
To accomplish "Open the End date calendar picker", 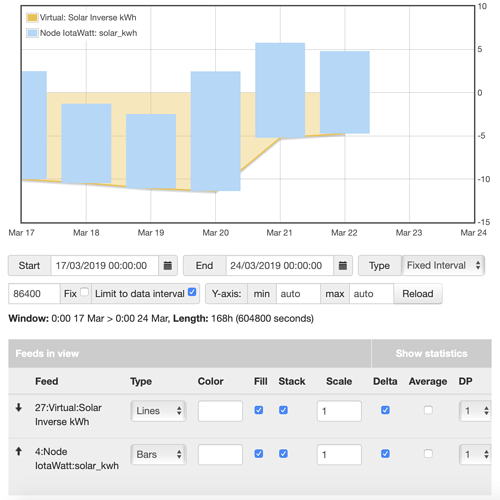I will tap(343, 266).
